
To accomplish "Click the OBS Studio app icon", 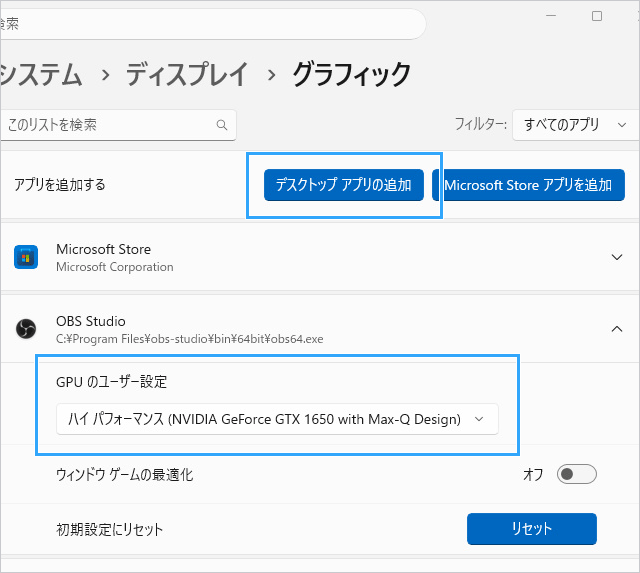I will coord(26,329).
